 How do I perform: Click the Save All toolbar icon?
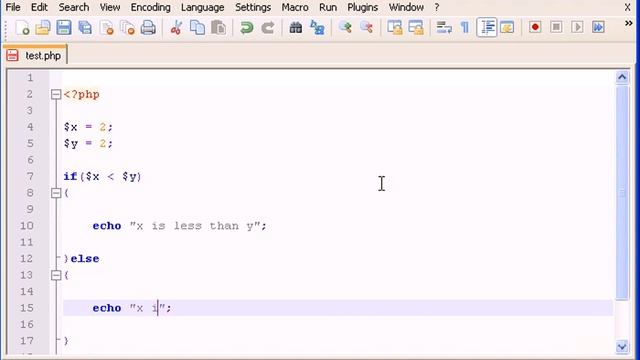[85, 28]
